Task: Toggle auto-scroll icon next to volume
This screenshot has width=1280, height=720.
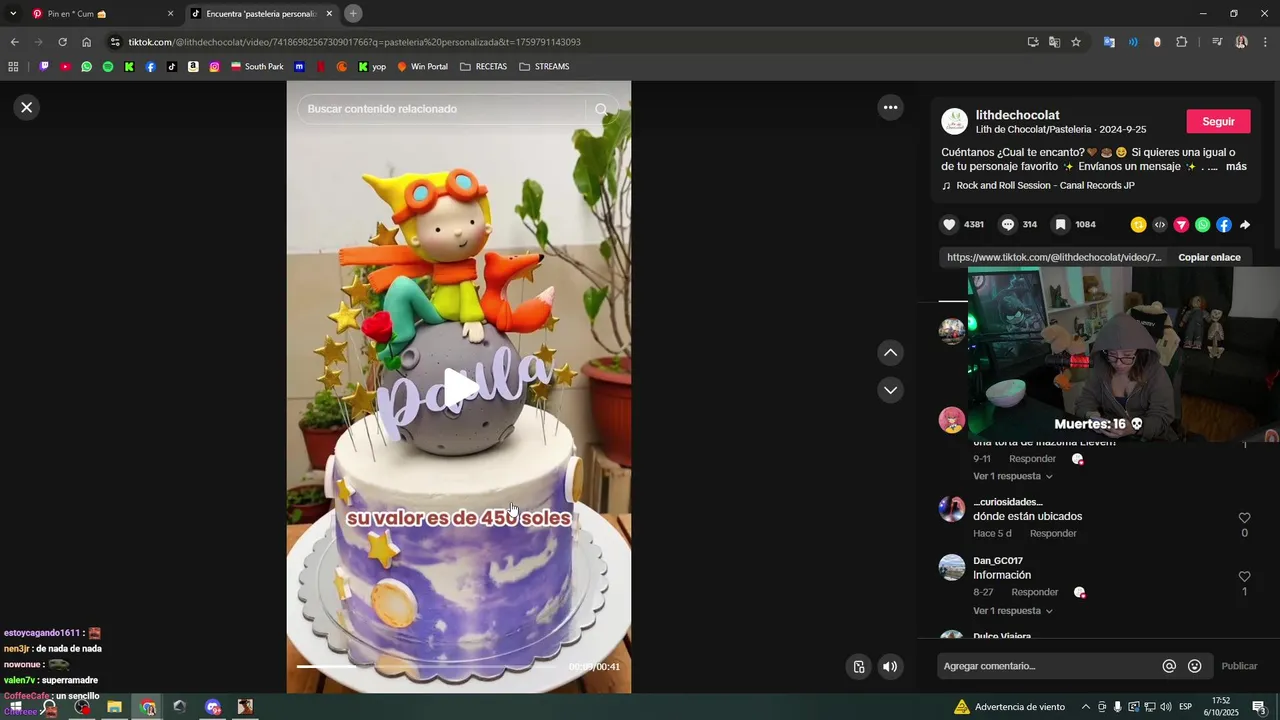Action: (x=858, y=667)
